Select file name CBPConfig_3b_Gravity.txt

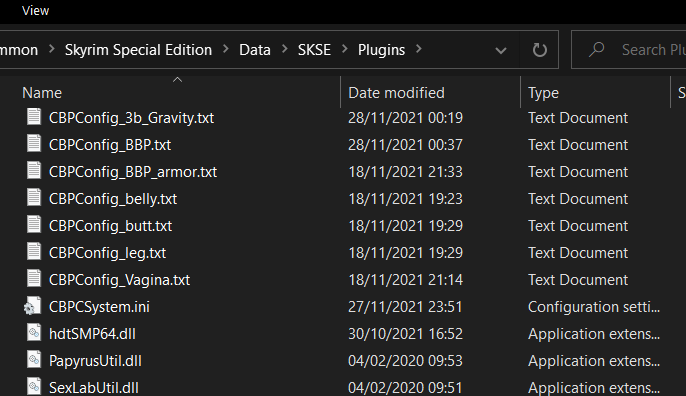131,118
